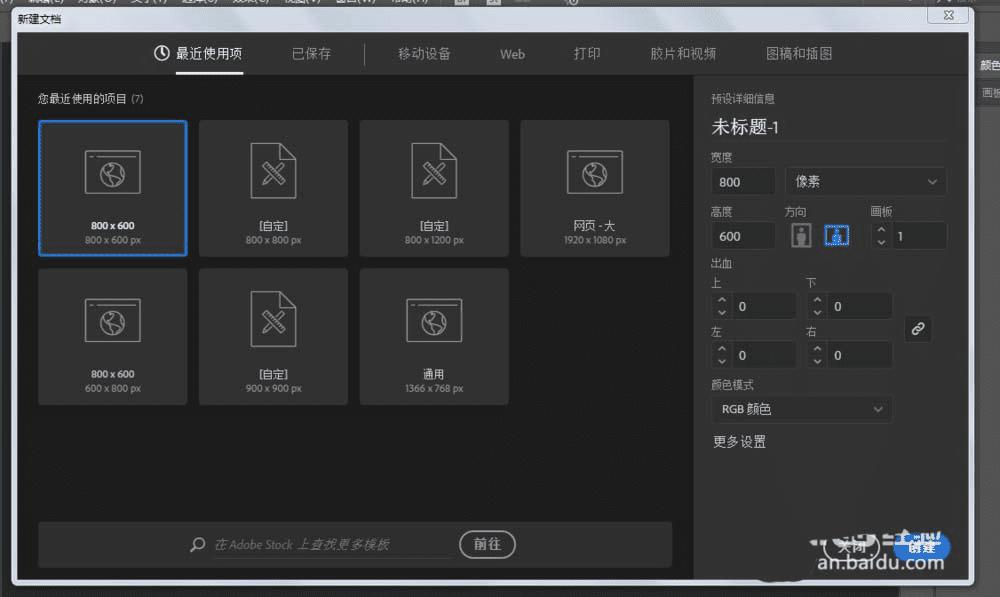Click the bottom bleed (下) input field

click(860, 306)
